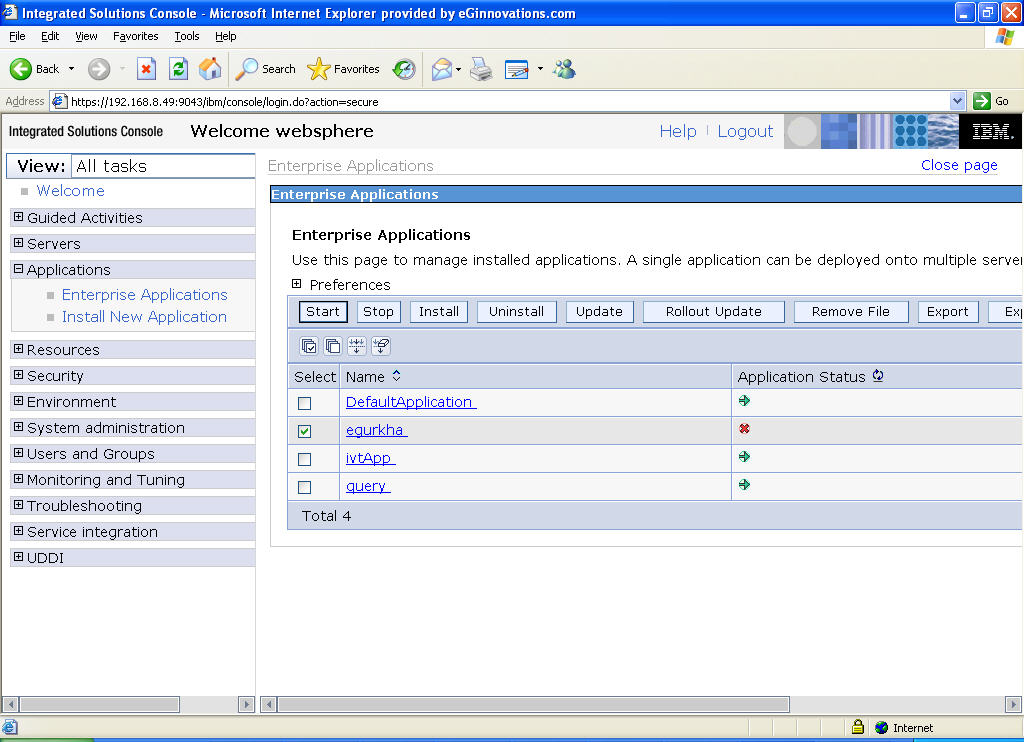Collapse the Applications section

(18, 269)
